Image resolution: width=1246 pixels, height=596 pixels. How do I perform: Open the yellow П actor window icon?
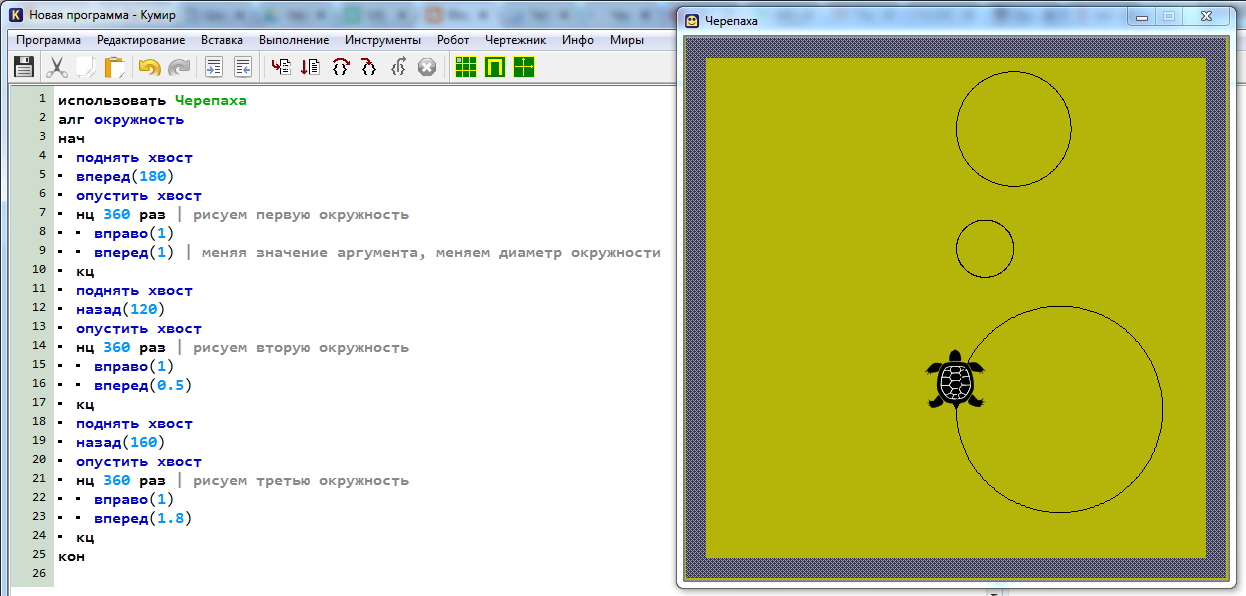[x=495, y=67]
